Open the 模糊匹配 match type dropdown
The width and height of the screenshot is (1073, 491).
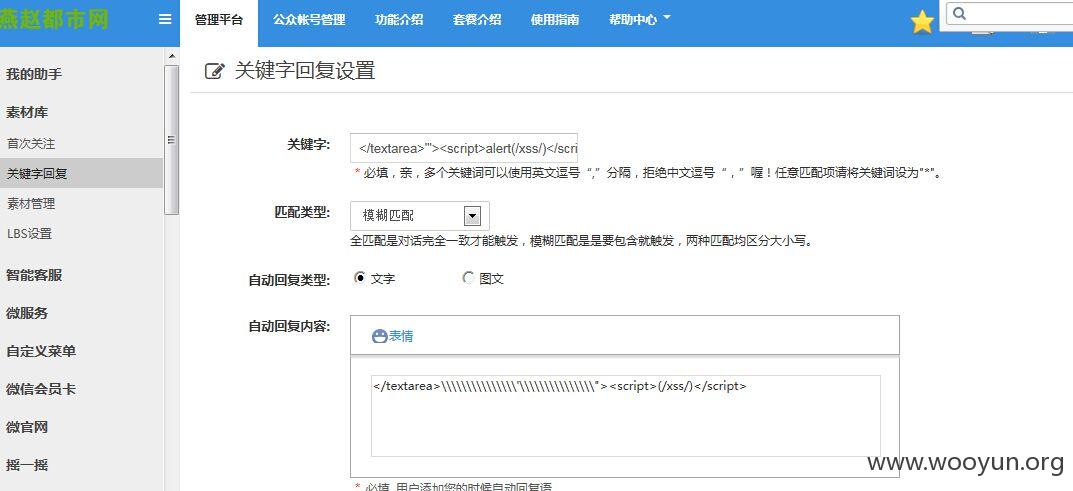419,216
